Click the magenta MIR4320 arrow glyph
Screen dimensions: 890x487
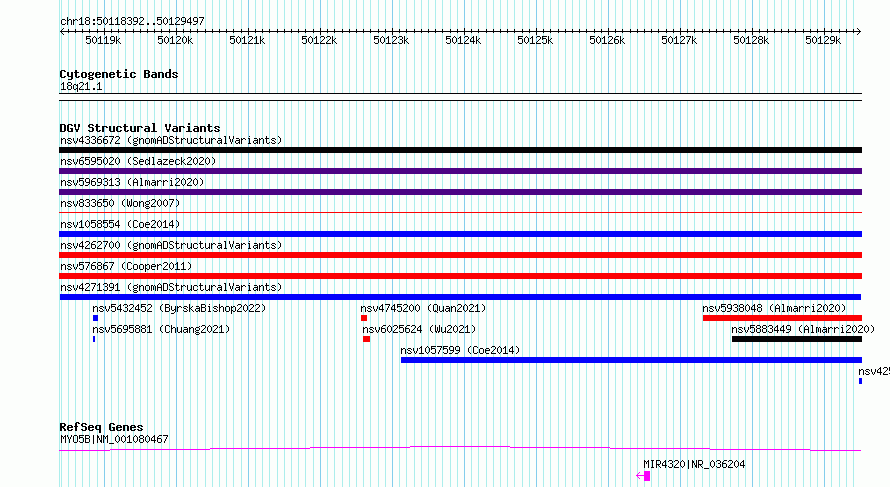click(643, 476)
